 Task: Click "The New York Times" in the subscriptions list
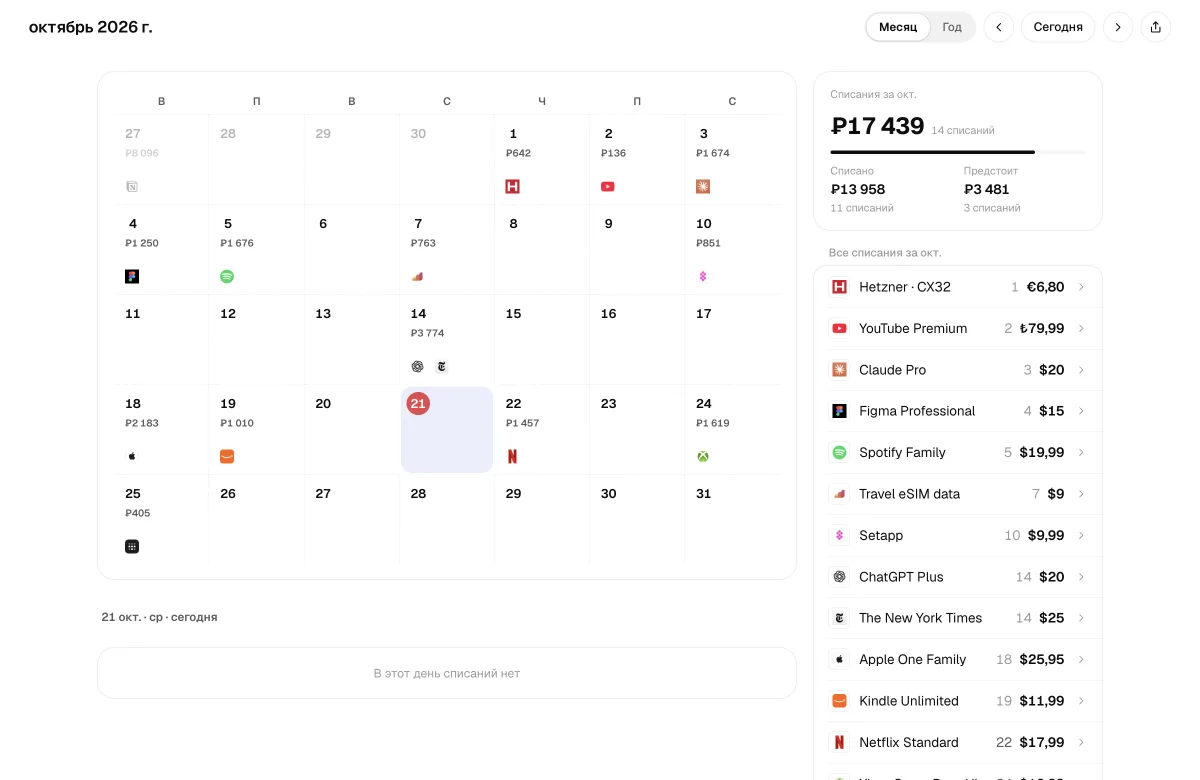click(958, 618)
